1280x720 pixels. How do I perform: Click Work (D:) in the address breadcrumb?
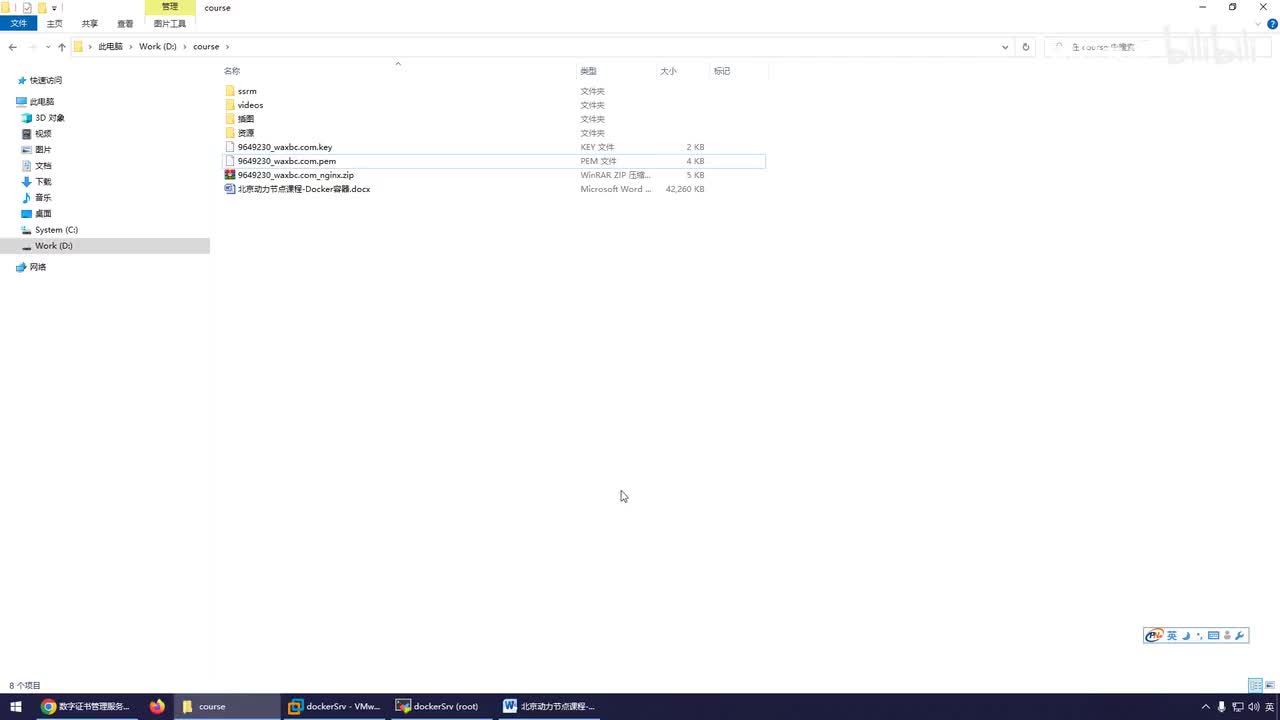click(x=157, y=47)
